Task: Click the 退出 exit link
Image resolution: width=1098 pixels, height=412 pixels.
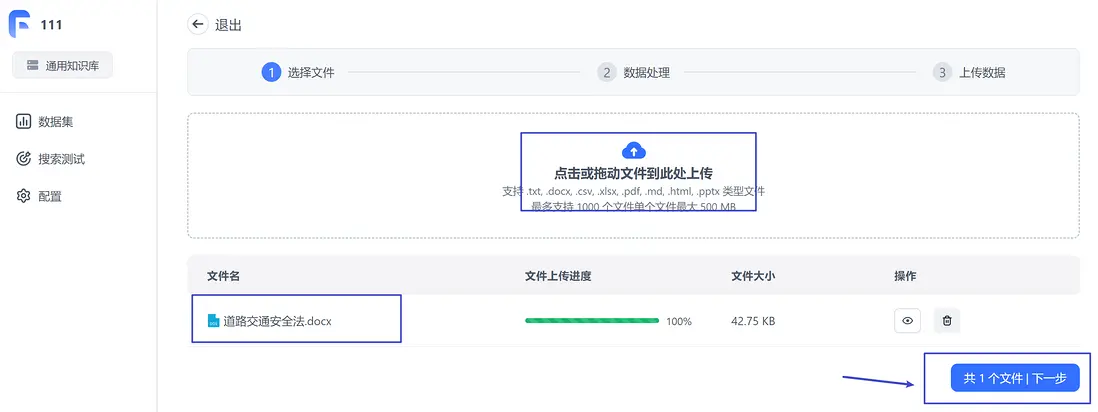Action: (x=228, y=25)
